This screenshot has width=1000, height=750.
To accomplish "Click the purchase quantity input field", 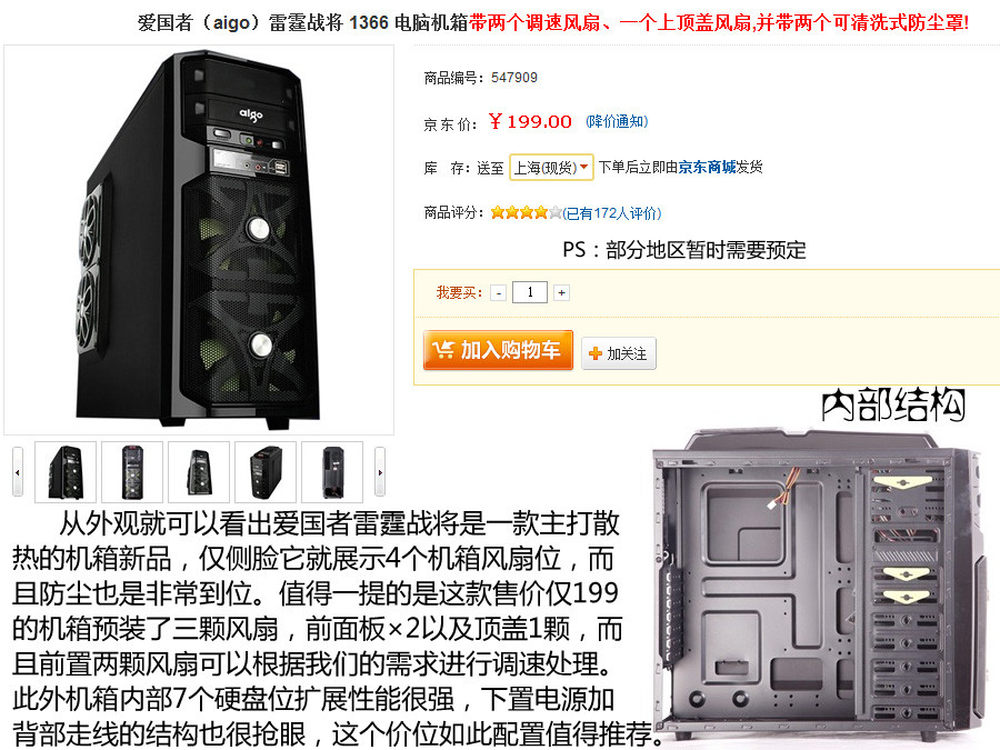I will tap(530, 292).
